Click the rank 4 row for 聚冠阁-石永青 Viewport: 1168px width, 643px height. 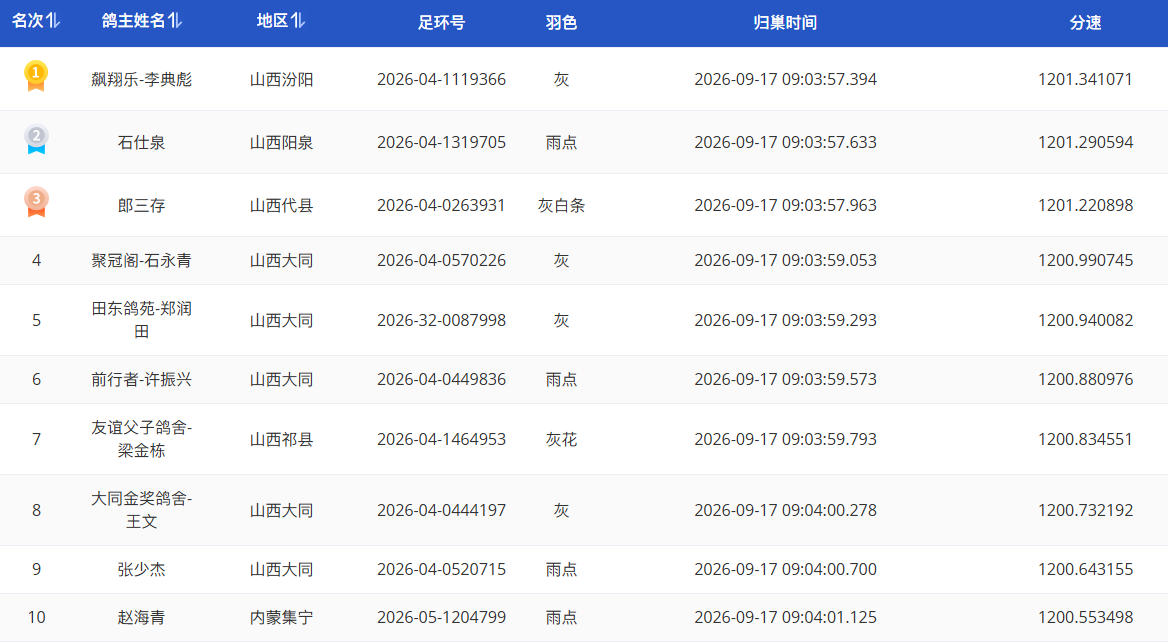pos(584,260)
